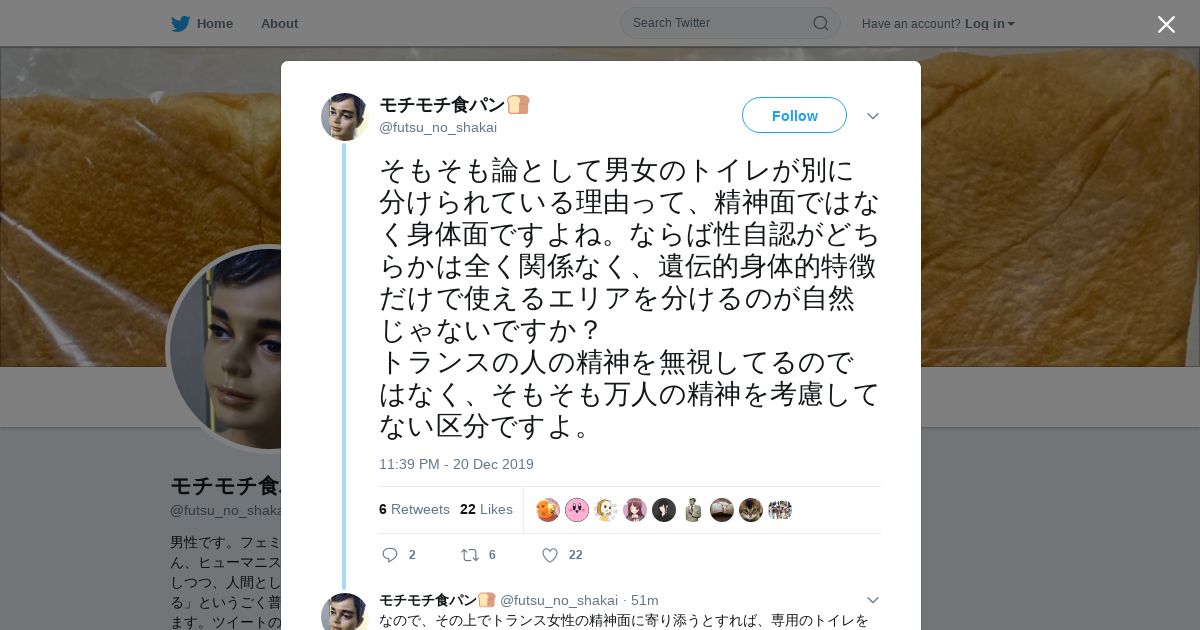This screenshot has height=630, width=1200.
Task: Go to the About page
Action: coord(279,24)
